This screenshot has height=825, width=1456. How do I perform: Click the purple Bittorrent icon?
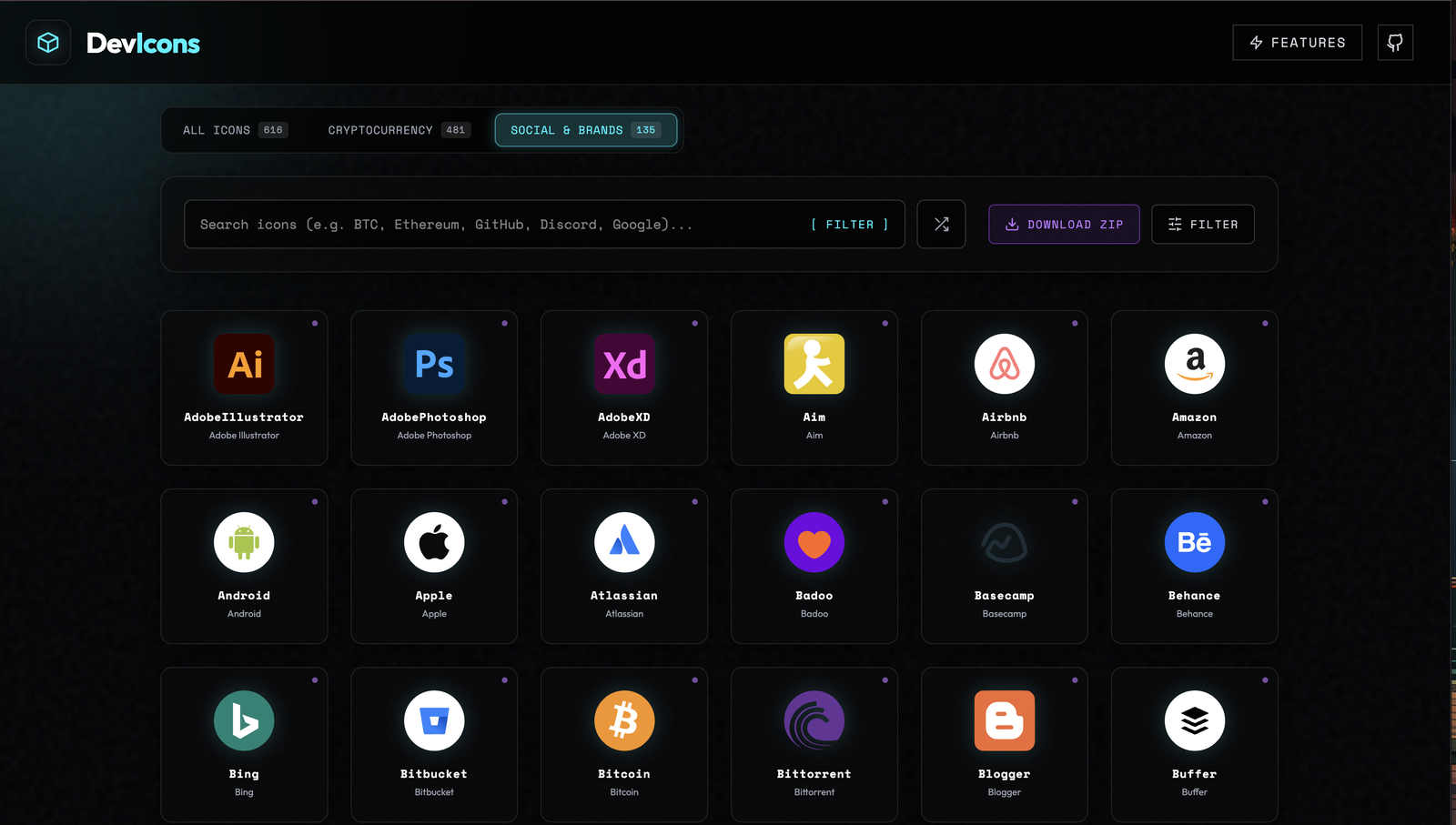814,720
